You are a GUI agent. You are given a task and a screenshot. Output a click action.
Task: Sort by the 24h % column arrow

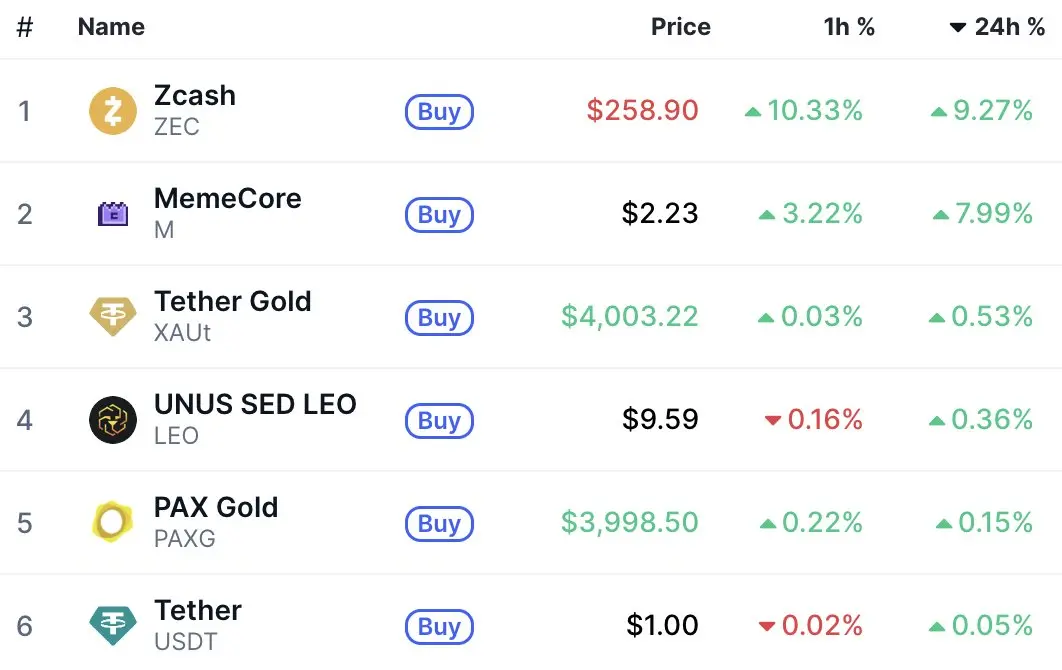(958, 28)
